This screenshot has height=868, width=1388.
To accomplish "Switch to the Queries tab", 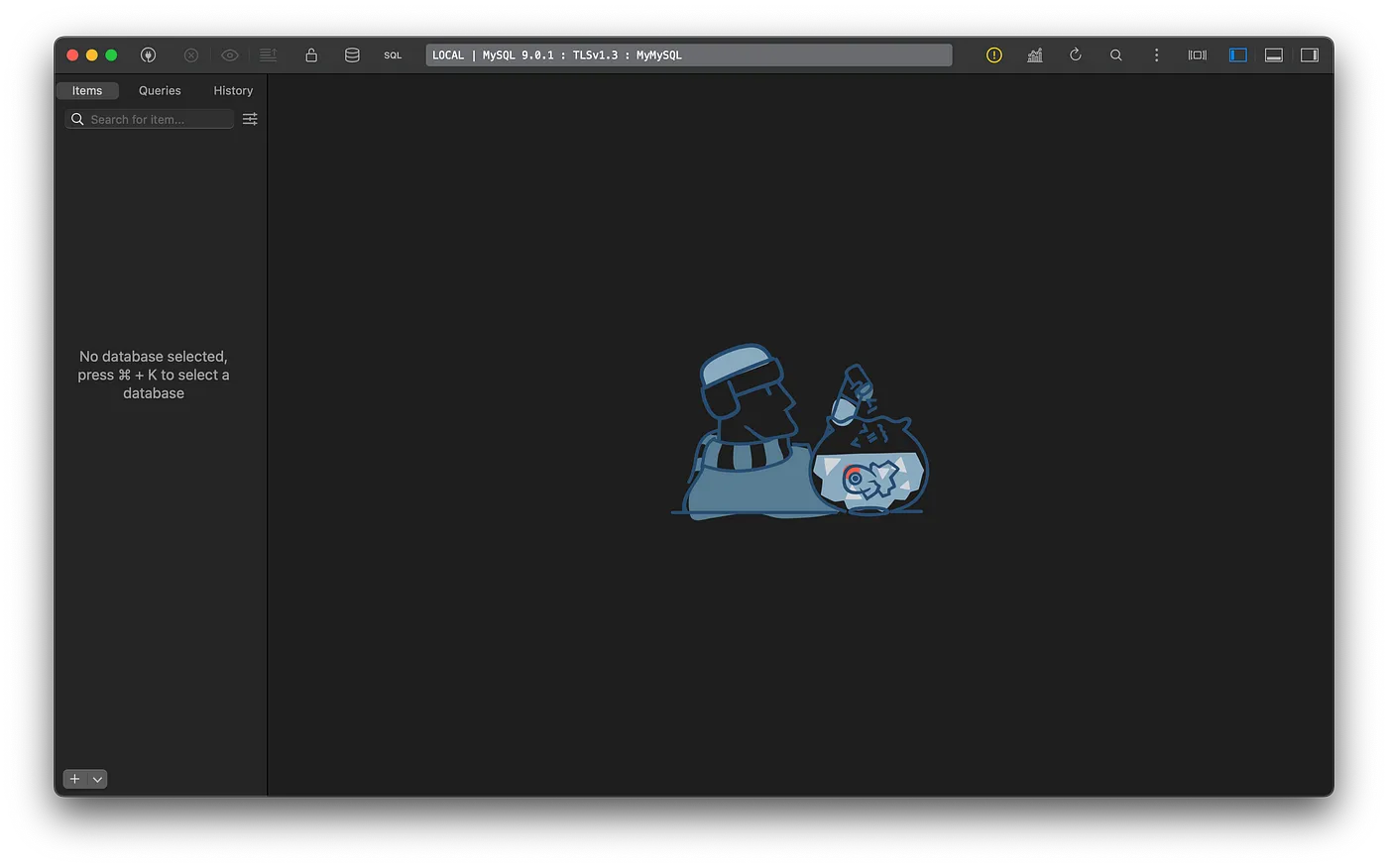I will pos(160,90).
